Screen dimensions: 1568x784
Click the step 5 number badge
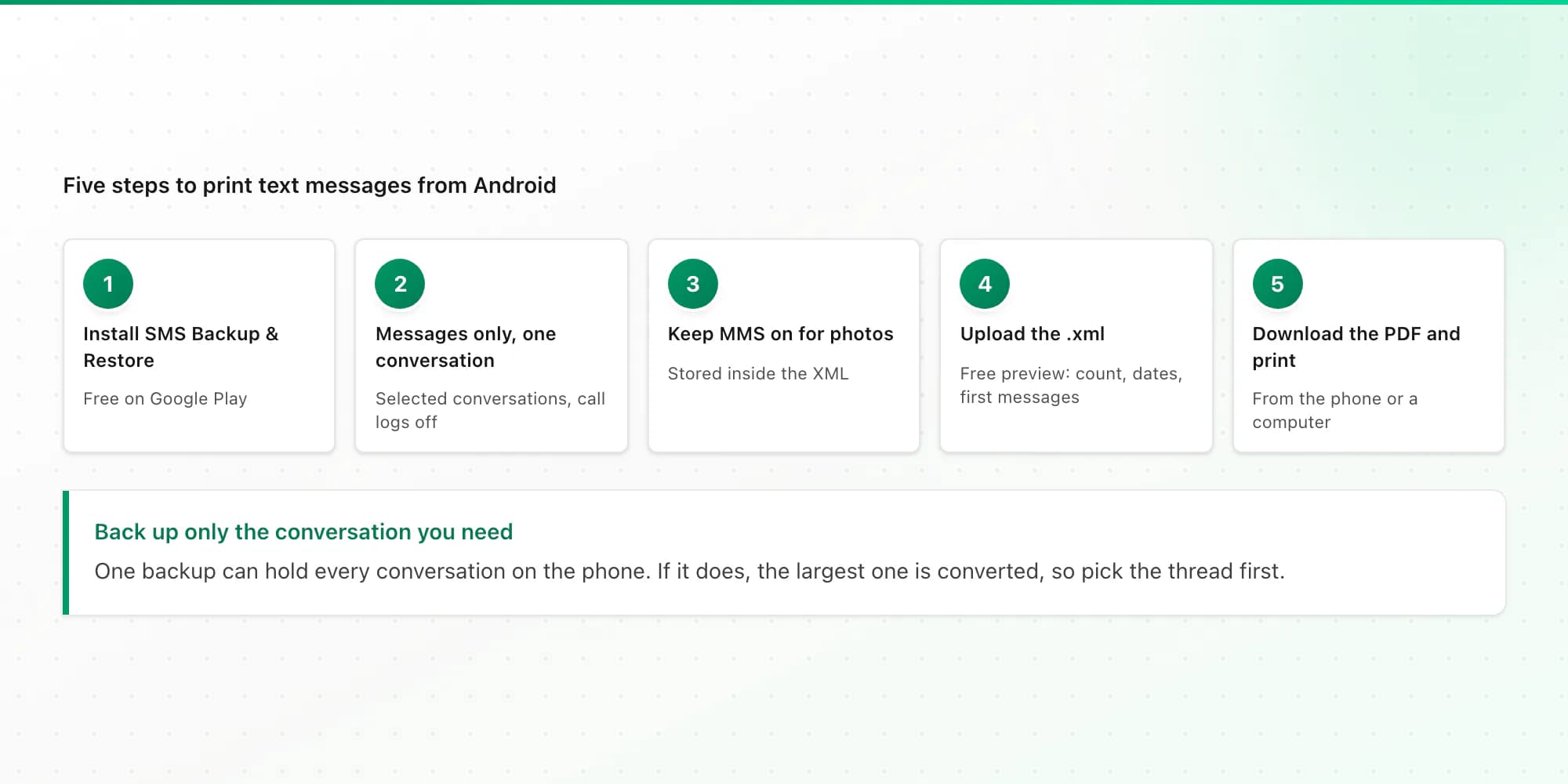(1278, 284)
